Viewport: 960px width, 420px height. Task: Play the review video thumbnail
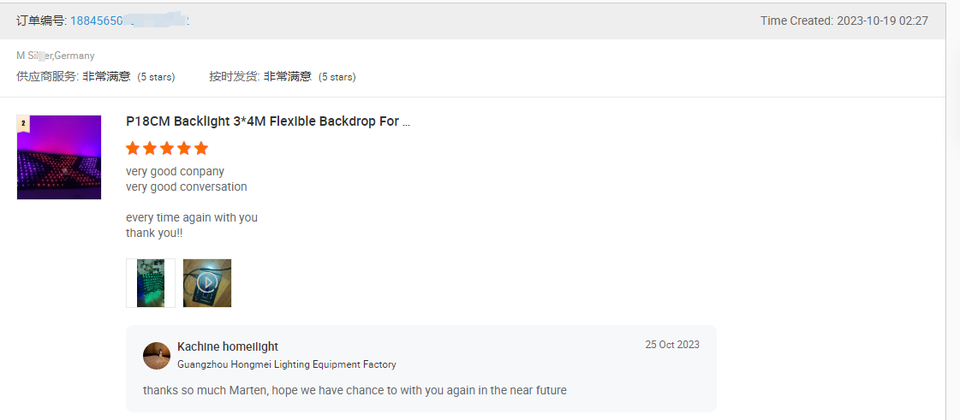207,283
